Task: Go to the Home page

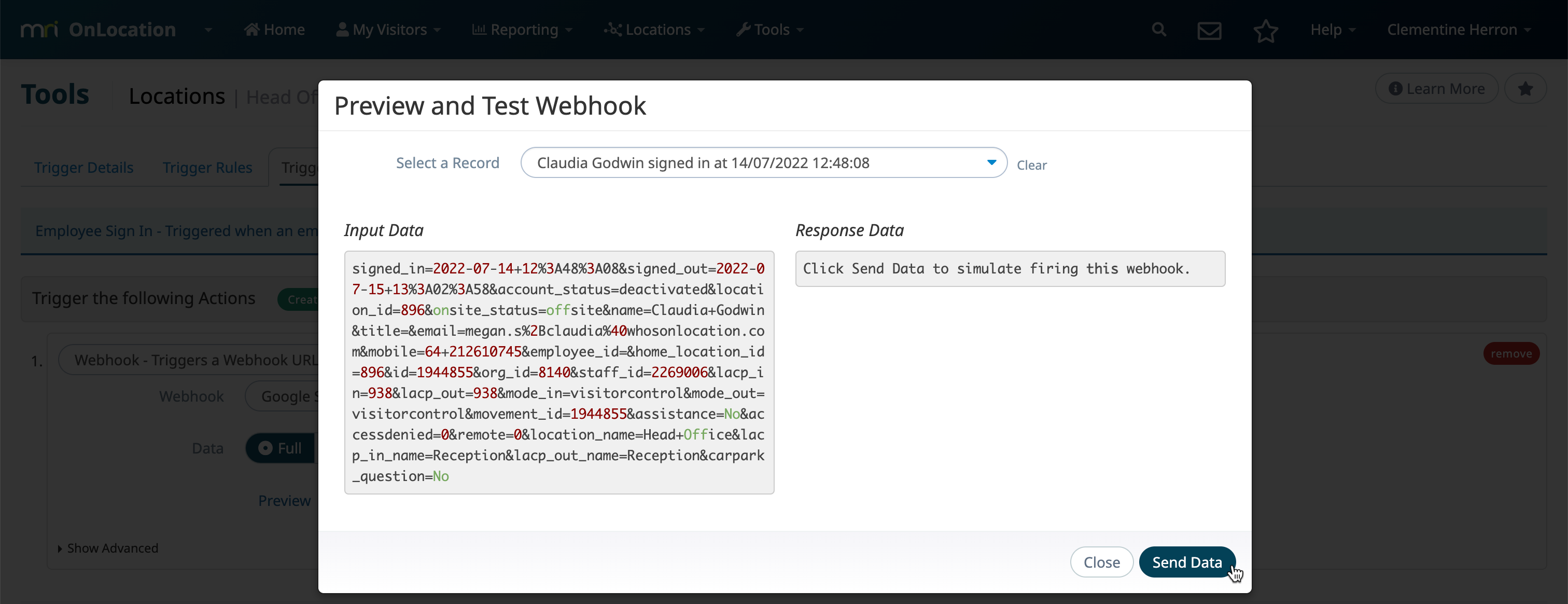Action: (274, 29)
